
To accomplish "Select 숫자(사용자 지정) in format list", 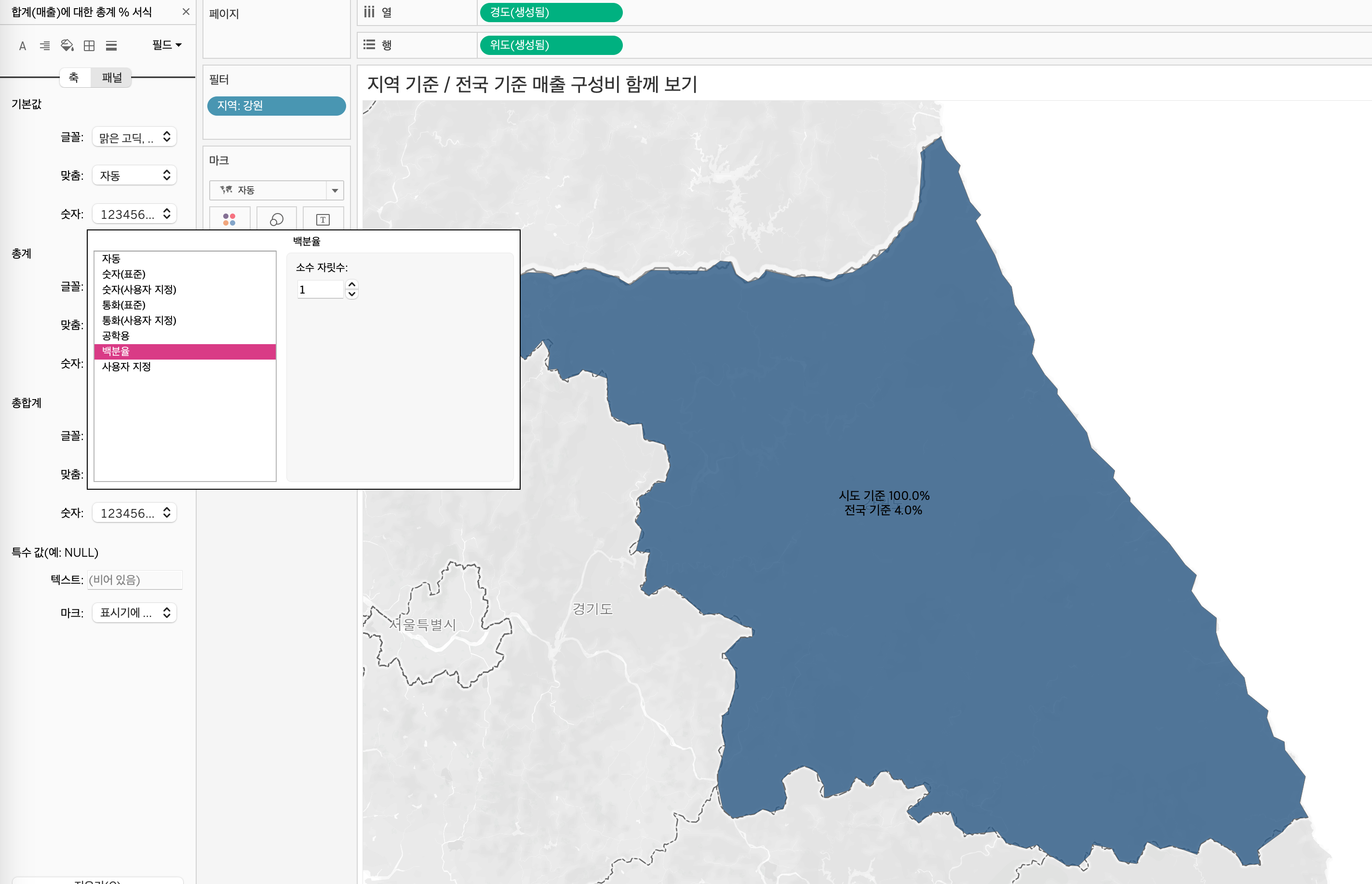I will pyautogui.click(x=139, y=289).
